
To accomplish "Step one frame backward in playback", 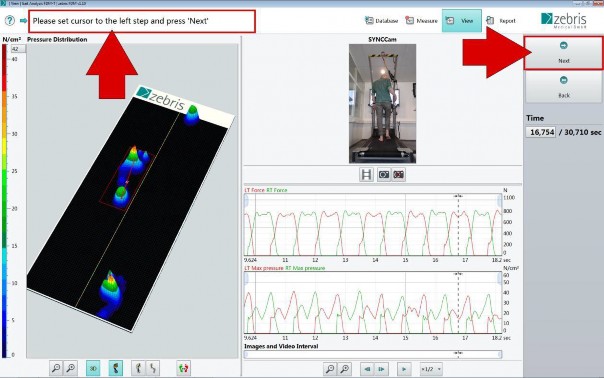I will point(367,369).
